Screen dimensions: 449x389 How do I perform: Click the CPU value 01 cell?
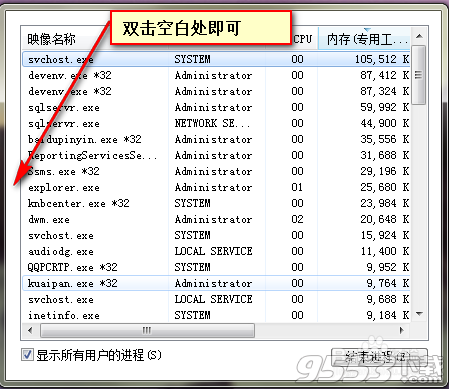pos(297,187)
